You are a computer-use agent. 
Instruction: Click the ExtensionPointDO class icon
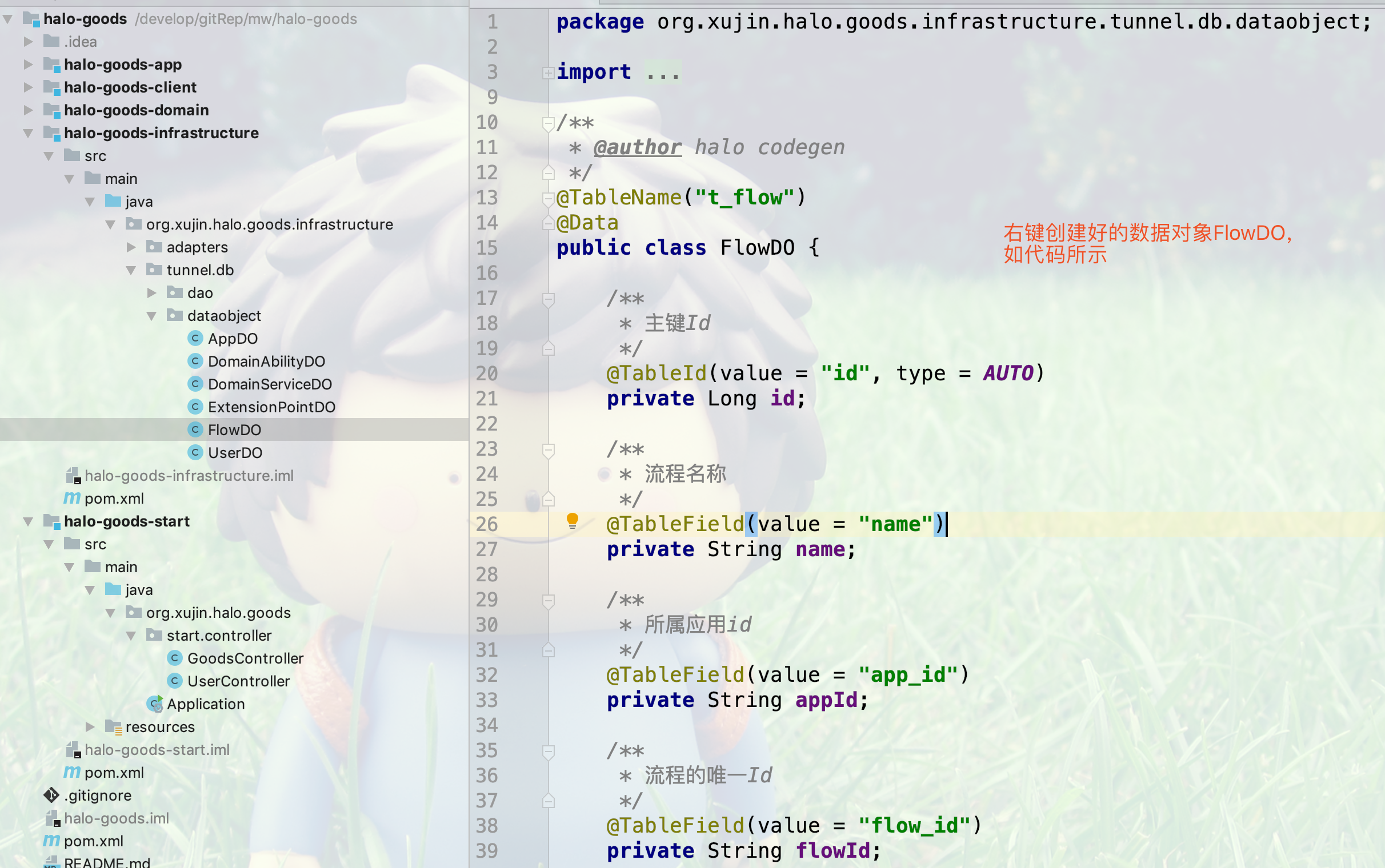[195, 407]
